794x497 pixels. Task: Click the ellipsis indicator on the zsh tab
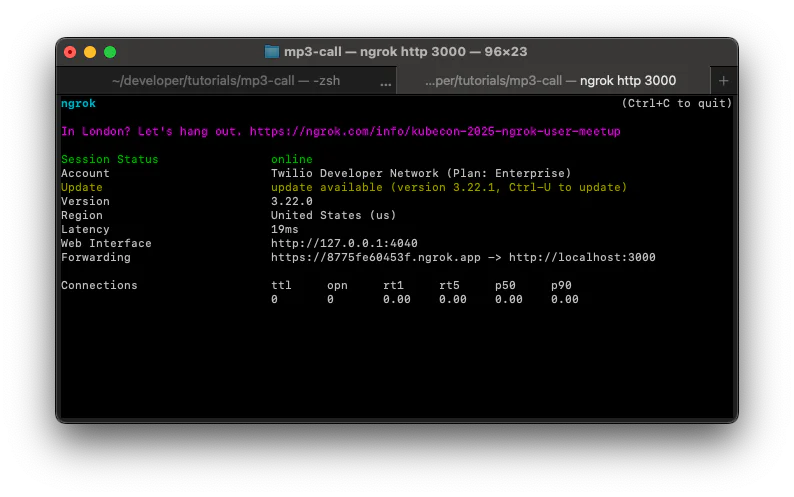[x=385, y=84]
